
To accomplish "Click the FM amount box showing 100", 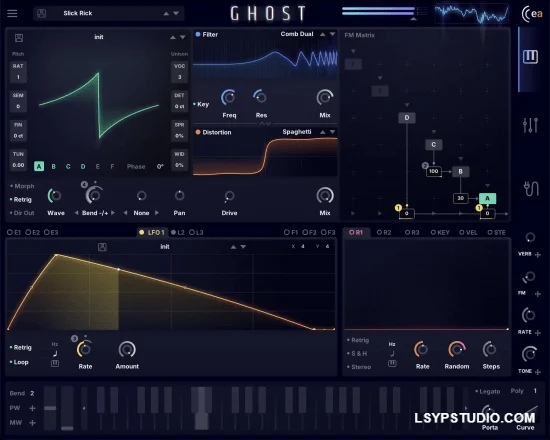I will (x=434, y=171).
